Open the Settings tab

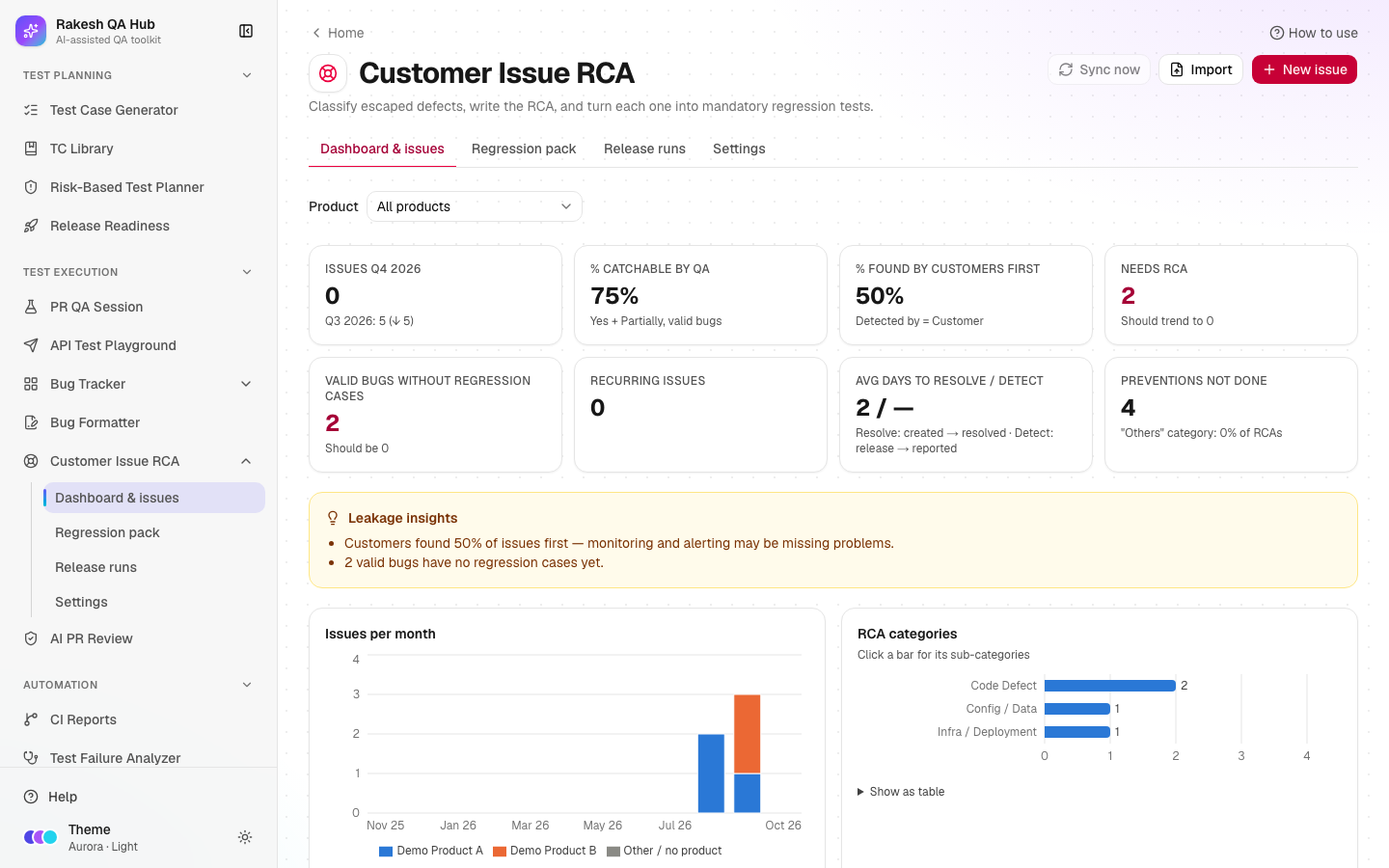(739, 149)
